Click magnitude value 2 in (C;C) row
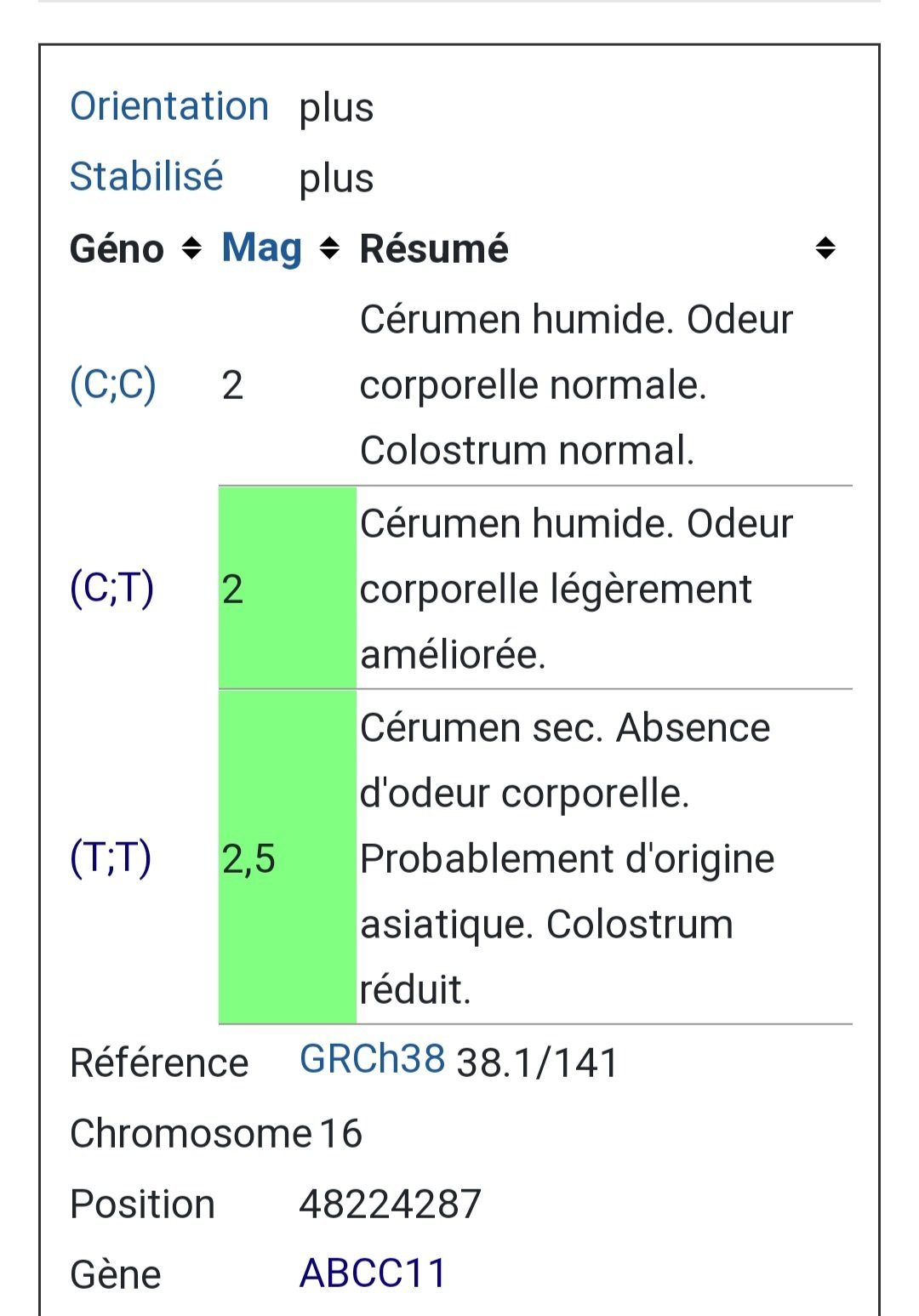Viewport: 919px width, 1316px height. click(233, 385)
